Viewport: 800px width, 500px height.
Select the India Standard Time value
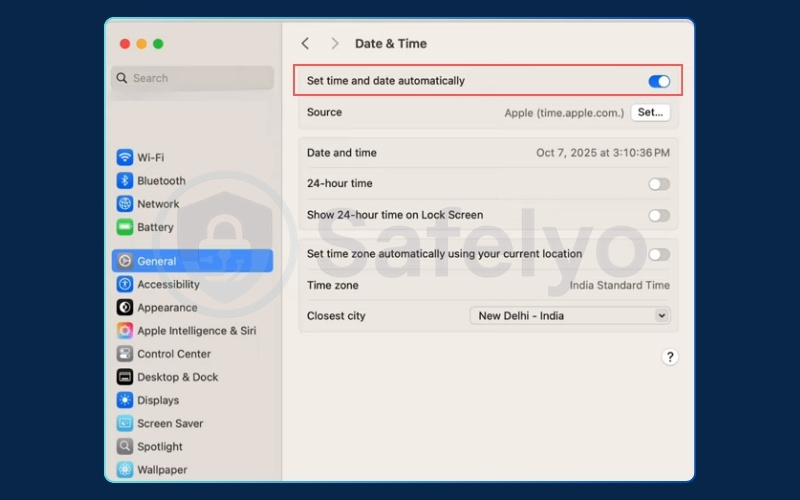[x=619, y=285]
